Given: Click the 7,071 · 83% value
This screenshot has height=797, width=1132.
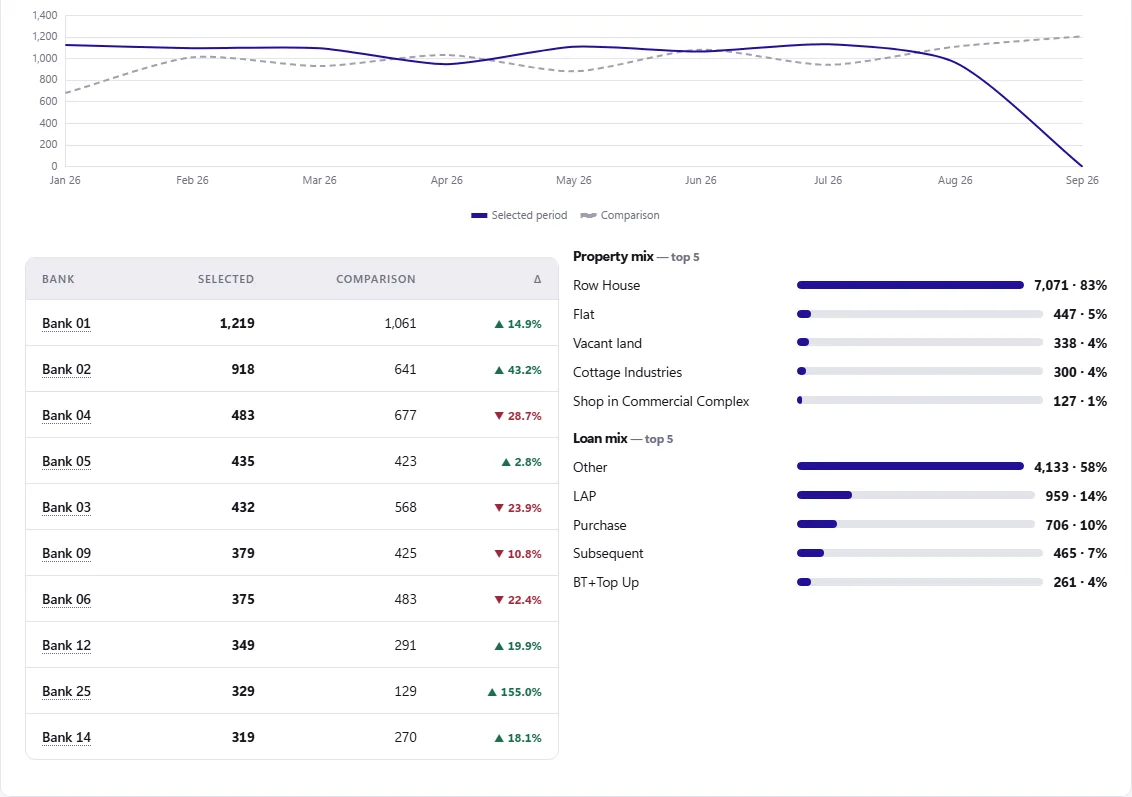Looking at the screenshot, I should [1071, 285].
